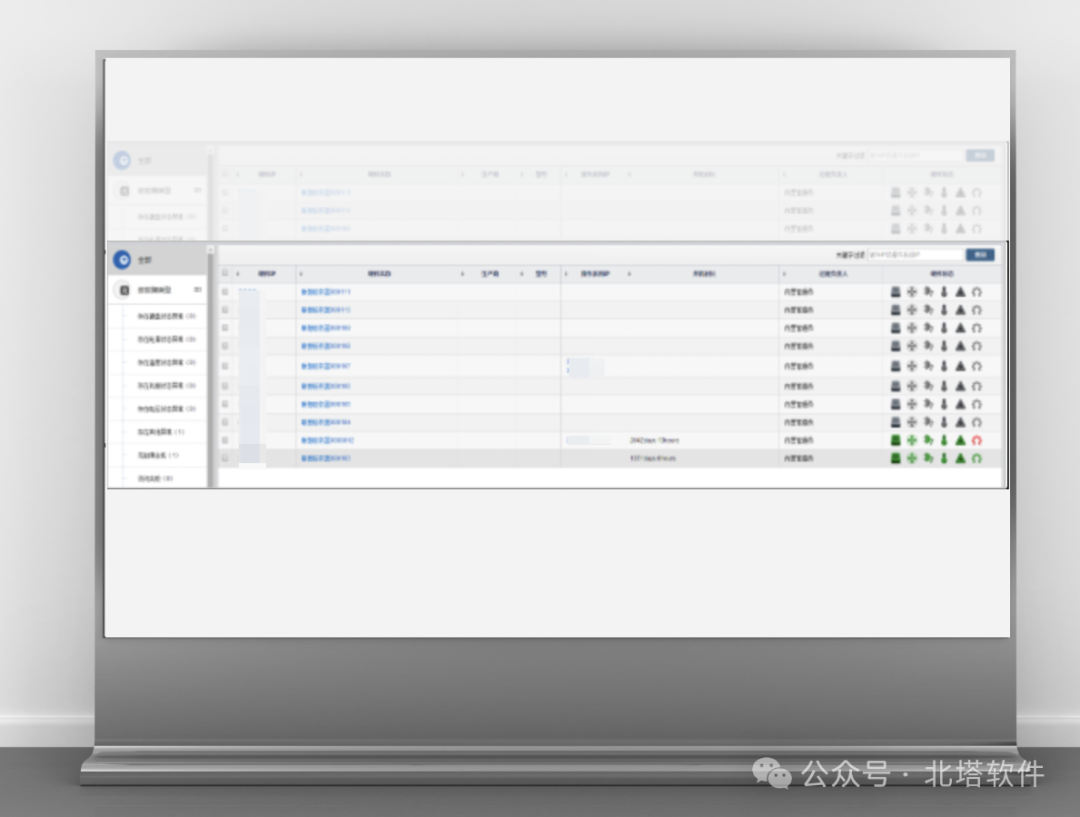
Task: Click the blue circular icon in the sidebar
Action: click(x=122, y=260)
